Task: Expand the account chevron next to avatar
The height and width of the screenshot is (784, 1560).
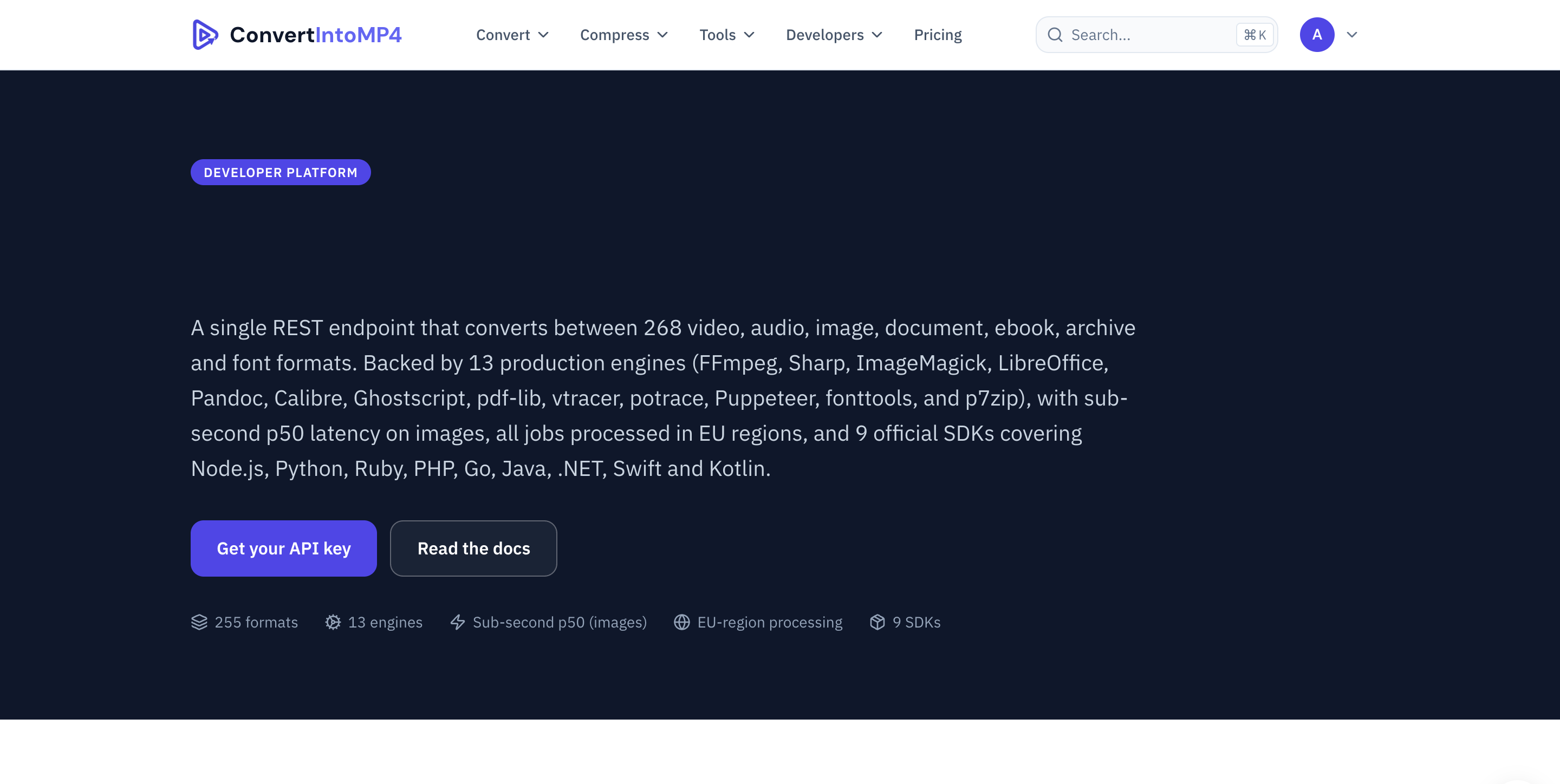Action: [x=1351, y=35]
